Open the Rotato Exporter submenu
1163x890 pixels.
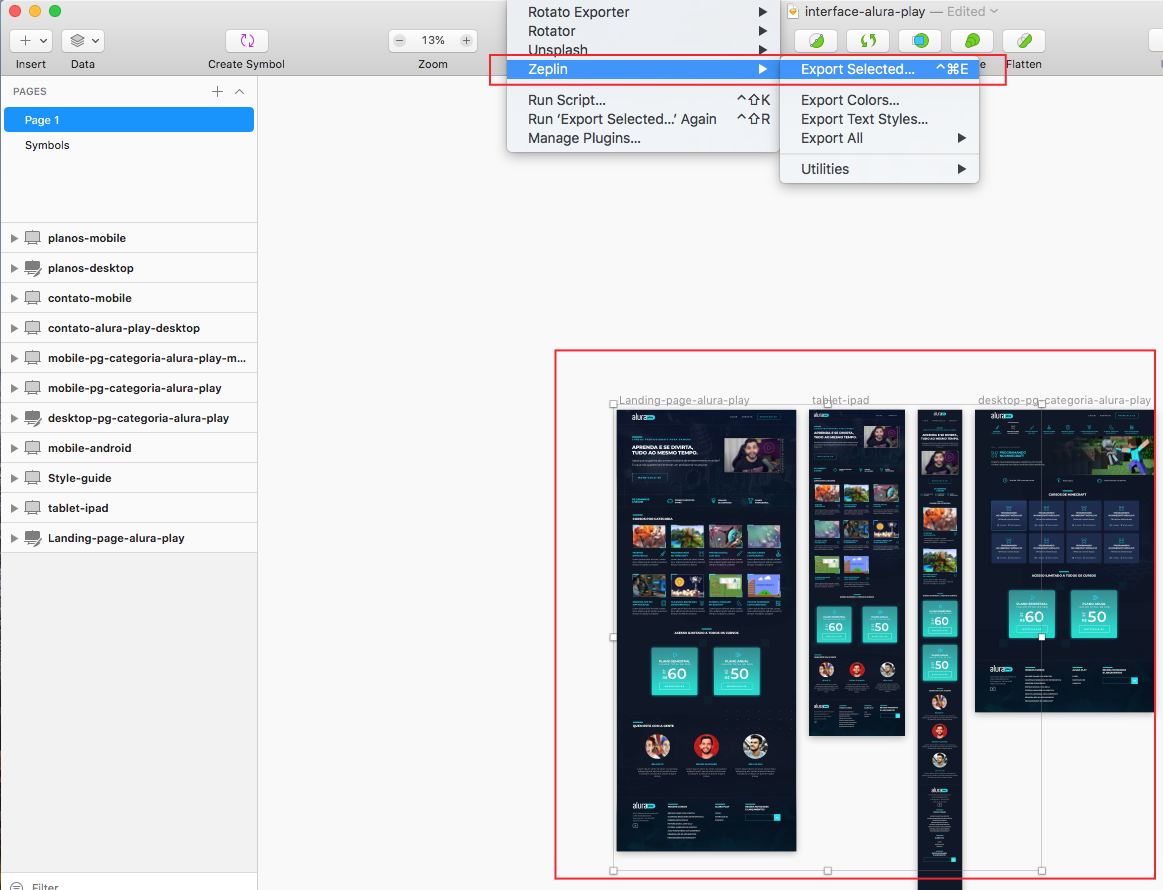(x=643, y=12)
